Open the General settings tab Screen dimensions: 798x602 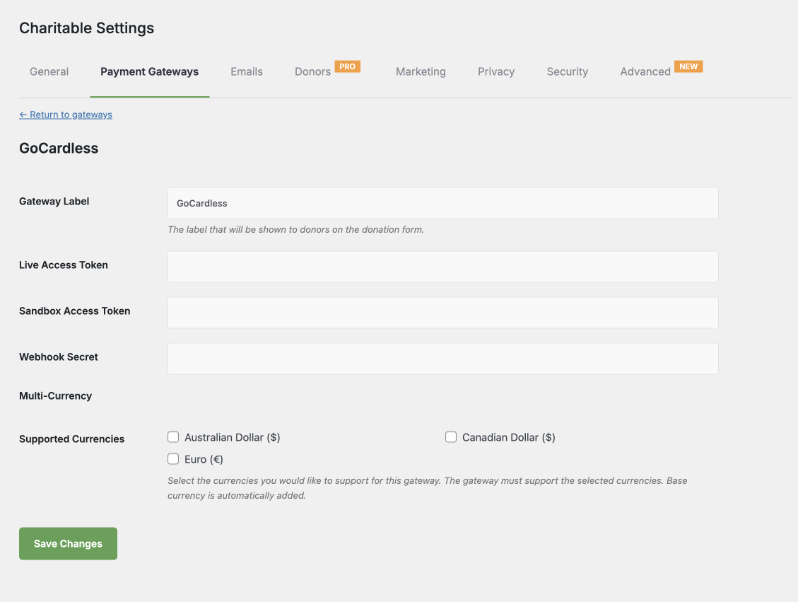[x=49, y=72]
